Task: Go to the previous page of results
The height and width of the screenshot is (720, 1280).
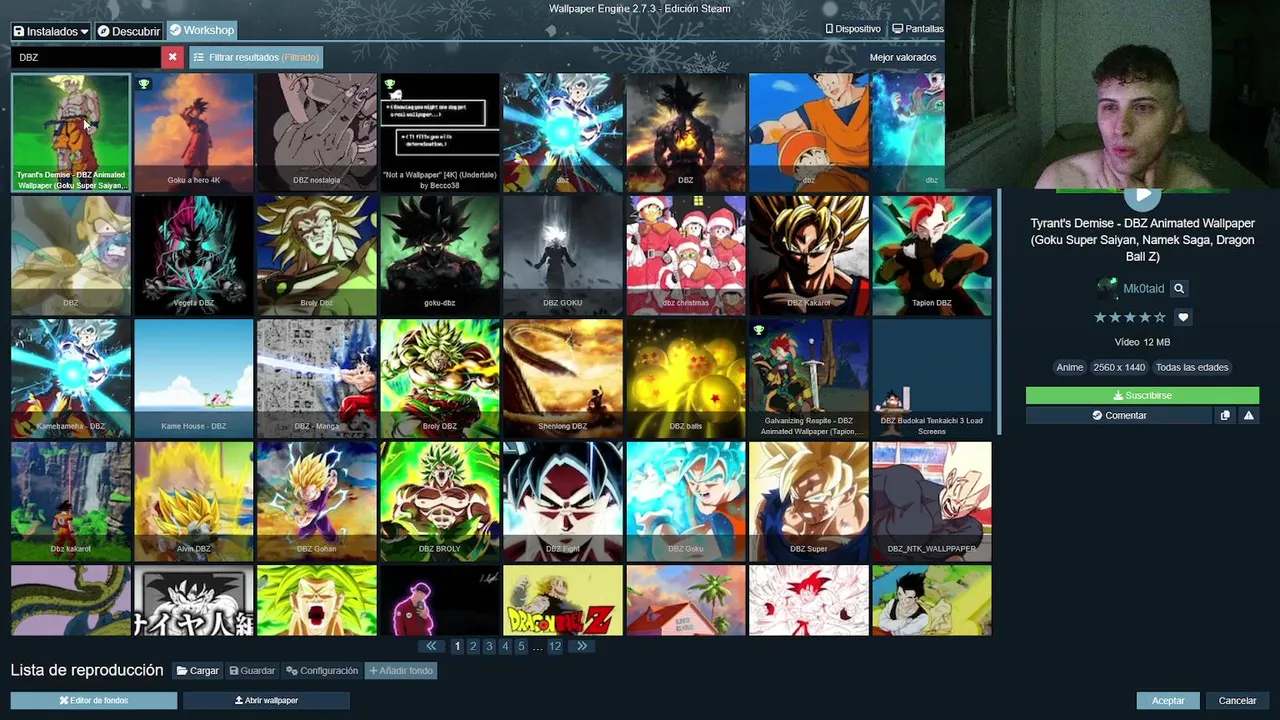Action: pos(431,646)
